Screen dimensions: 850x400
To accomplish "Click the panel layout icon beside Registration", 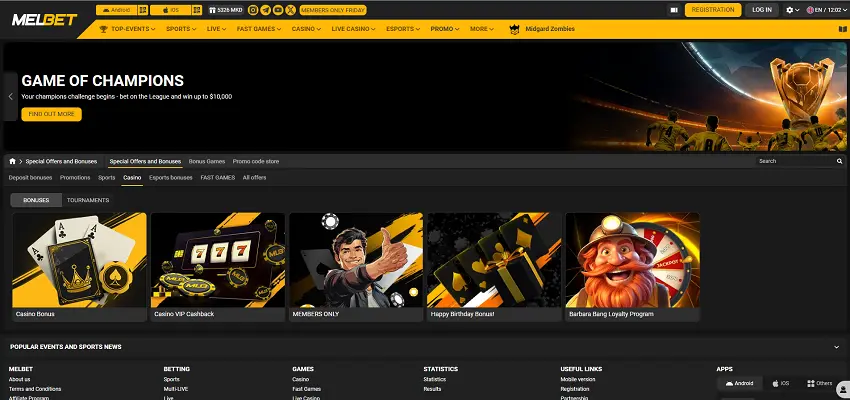I will (x=674, y=10).
